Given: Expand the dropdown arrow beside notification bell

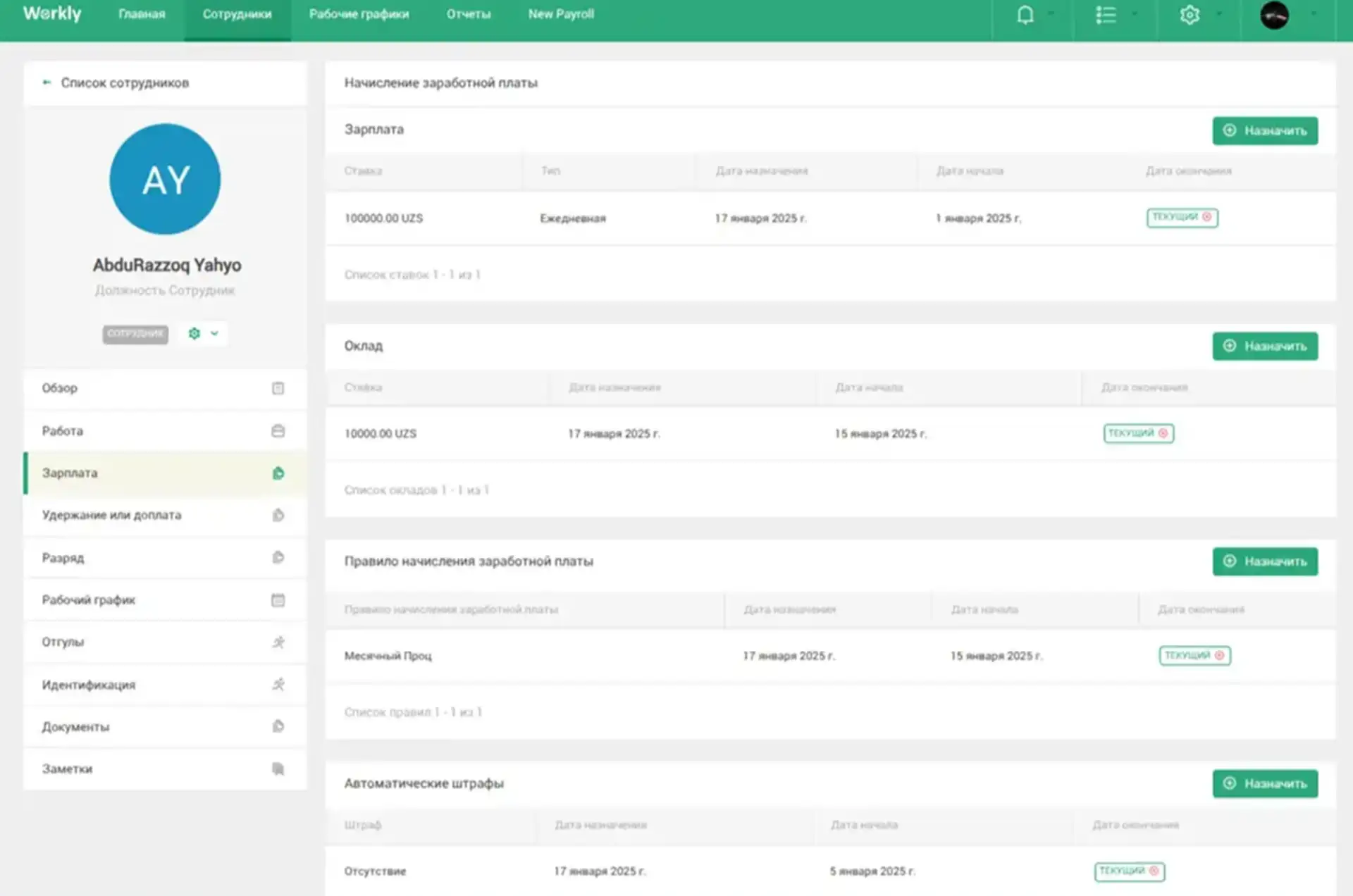Looking at the screenshot, I should click(1051, 14).
